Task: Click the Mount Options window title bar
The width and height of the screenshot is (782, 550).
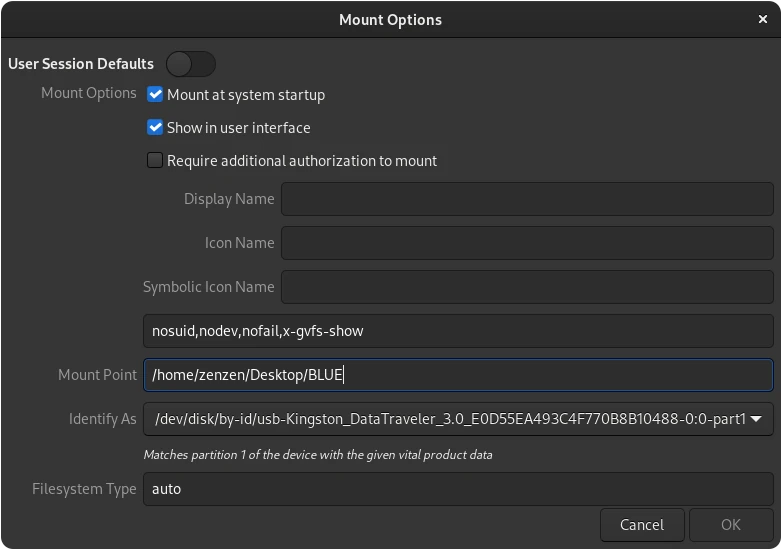Action: 390,19
